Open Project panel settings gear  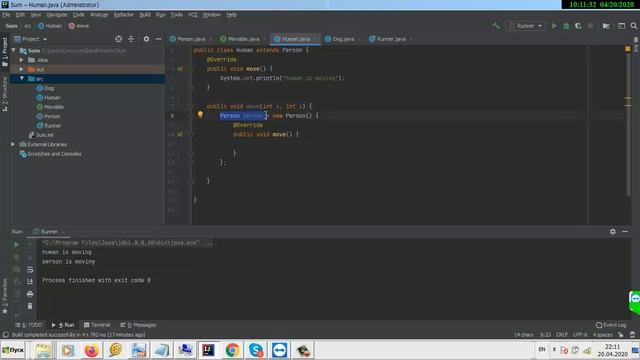pyautogui.click(x=146, y=39)
